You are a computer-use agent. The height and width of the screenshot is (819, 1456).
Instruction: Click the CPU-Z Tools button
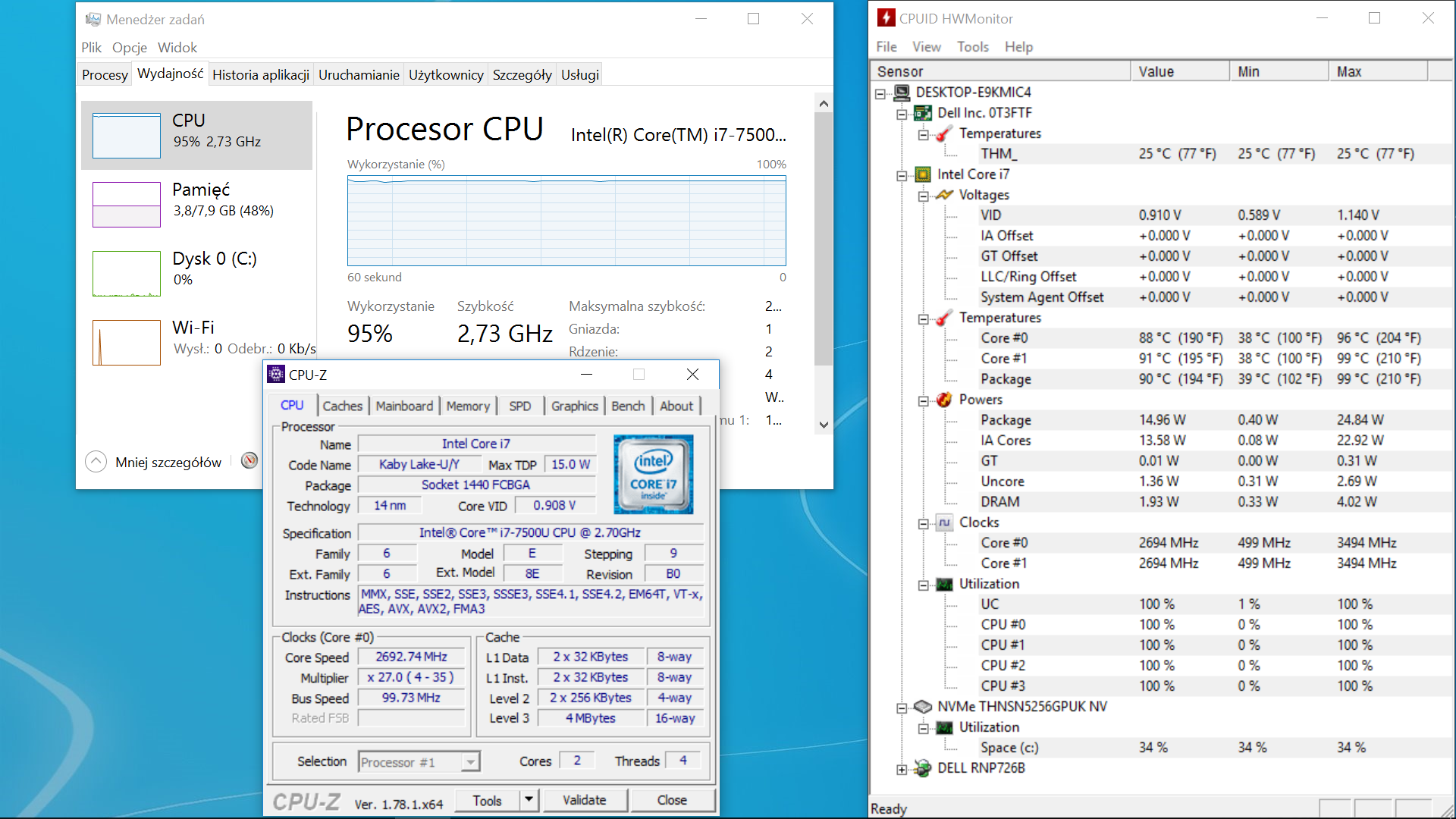click(487, 800)
